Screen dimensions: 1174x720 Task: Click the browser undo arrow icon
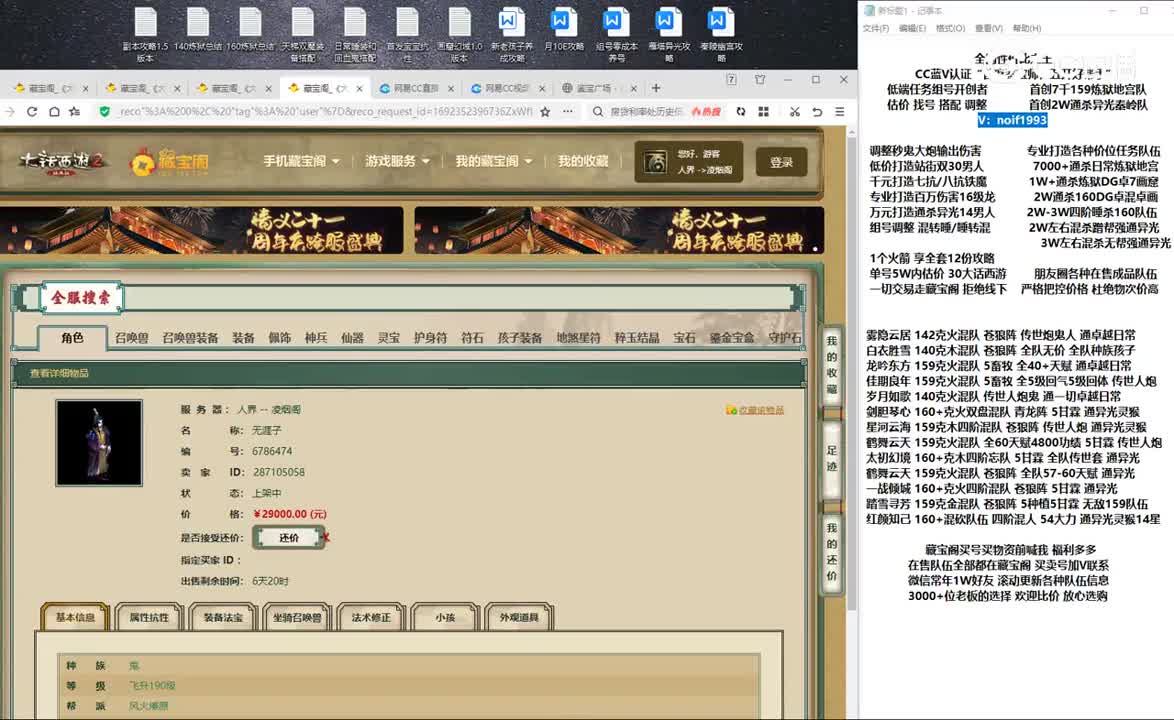(x=817, y=112)
